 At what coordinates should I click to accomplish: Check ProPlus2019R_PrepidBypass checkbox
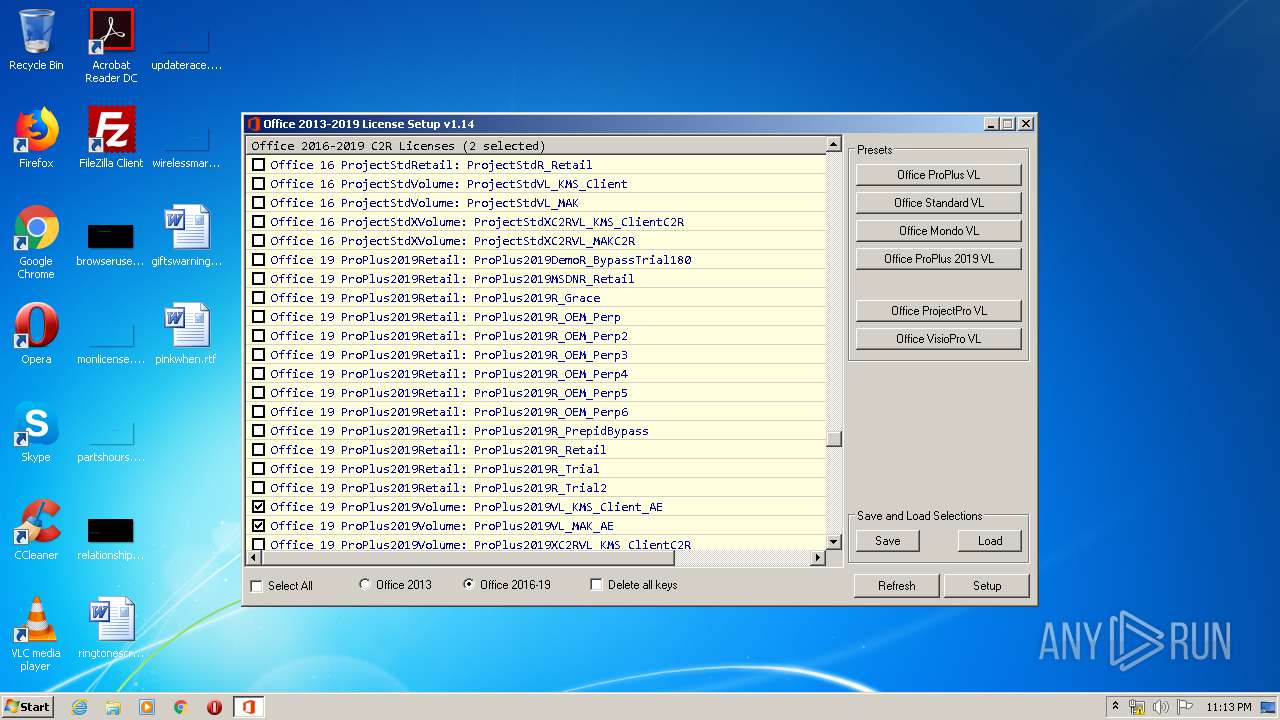(258, 431)
